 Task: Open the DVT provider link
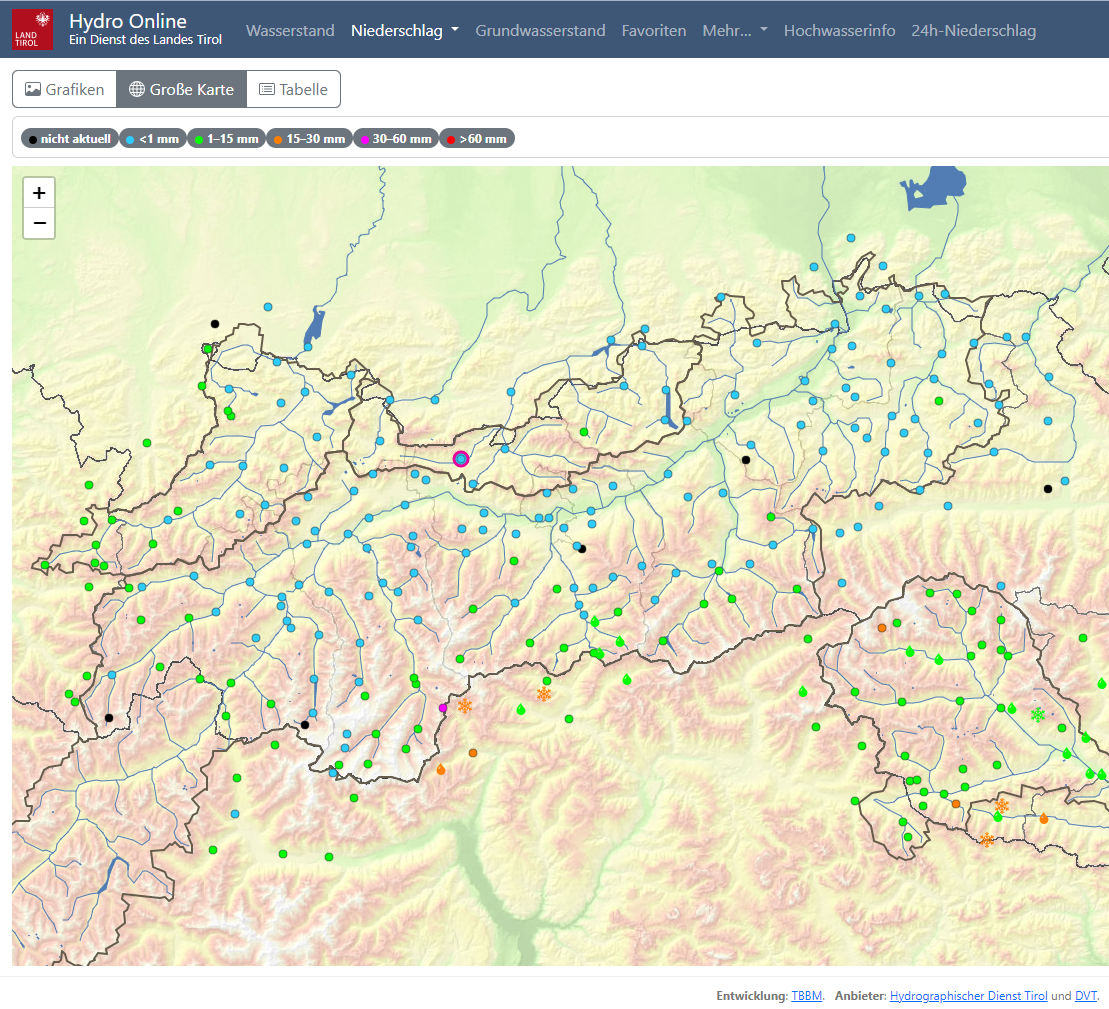click(x=1085, y=996)
